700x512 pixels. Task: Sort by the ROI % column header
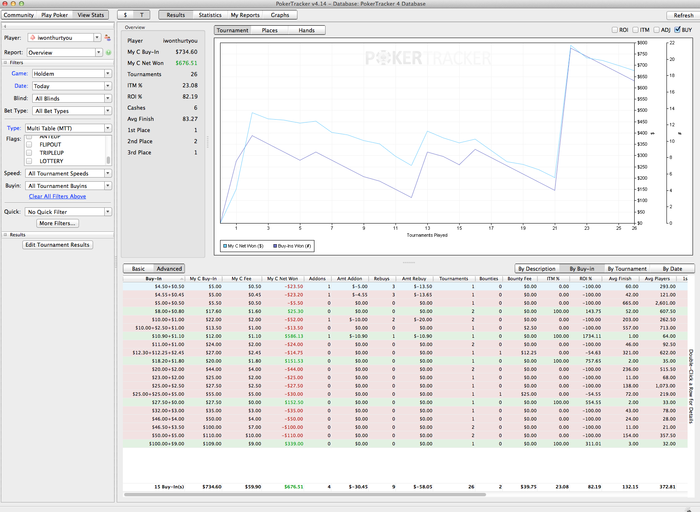point(586,279)
